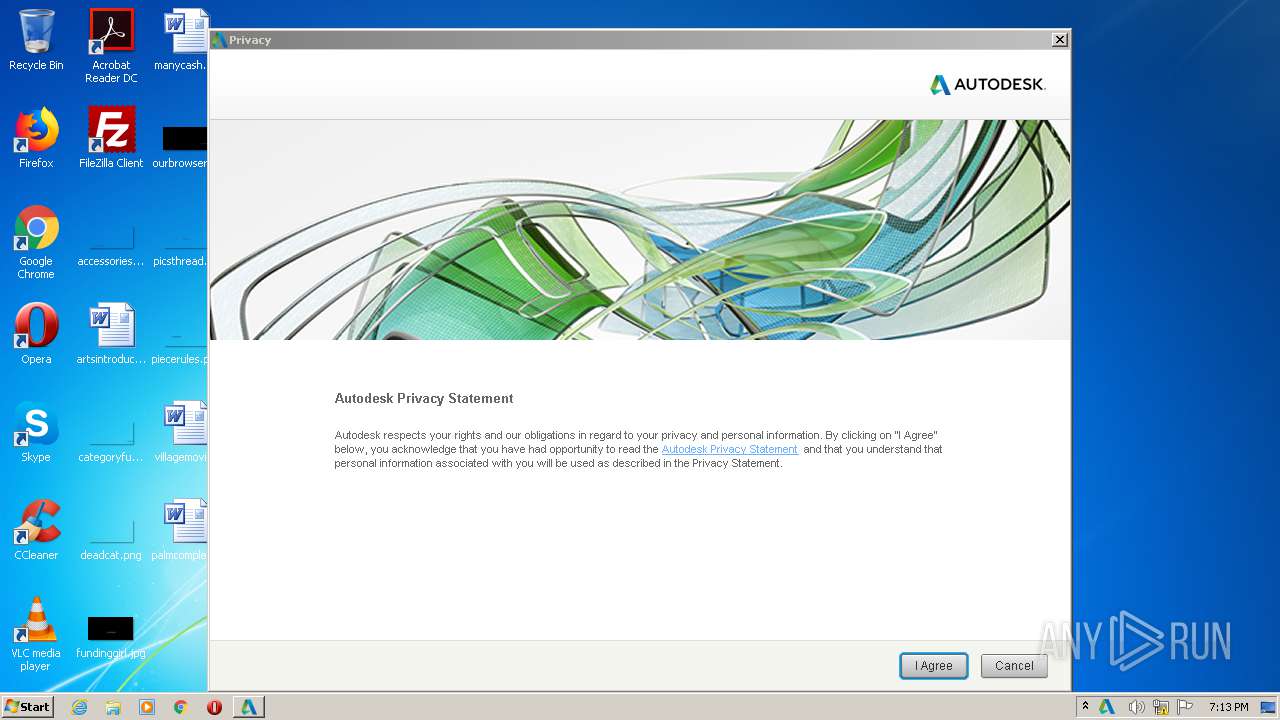Viewport: 1280px width, 720px height.
Task: Open the Recycle Bin desktop icon
Action: (36, 40)
